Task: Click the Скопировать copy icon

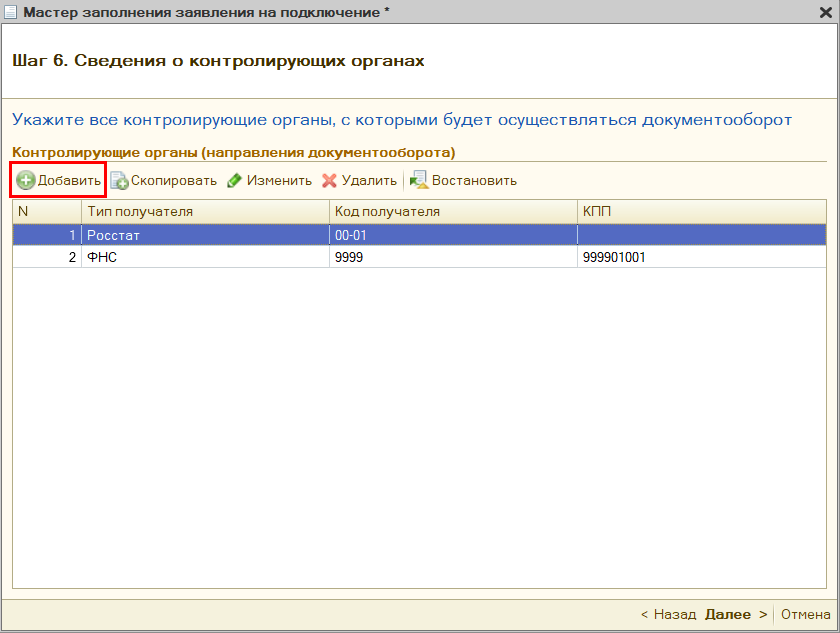Action: (x=119, y=181)
